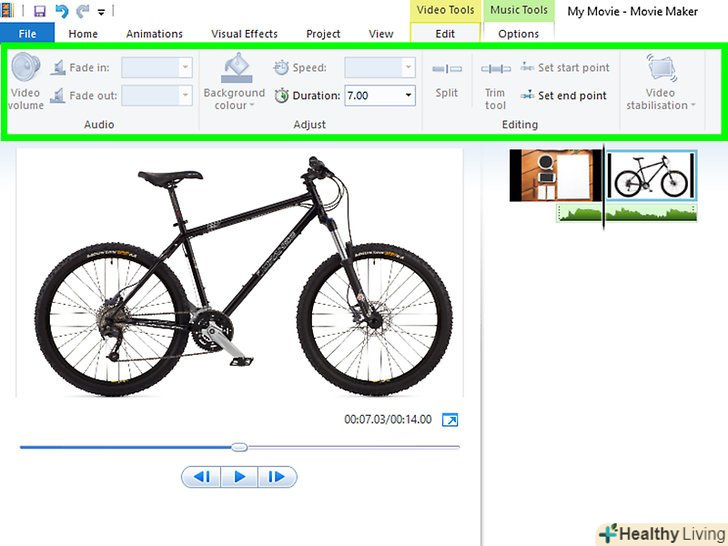Click the preview seek bar handle
This screenshot has width=728, height=546.
(239, 447)
